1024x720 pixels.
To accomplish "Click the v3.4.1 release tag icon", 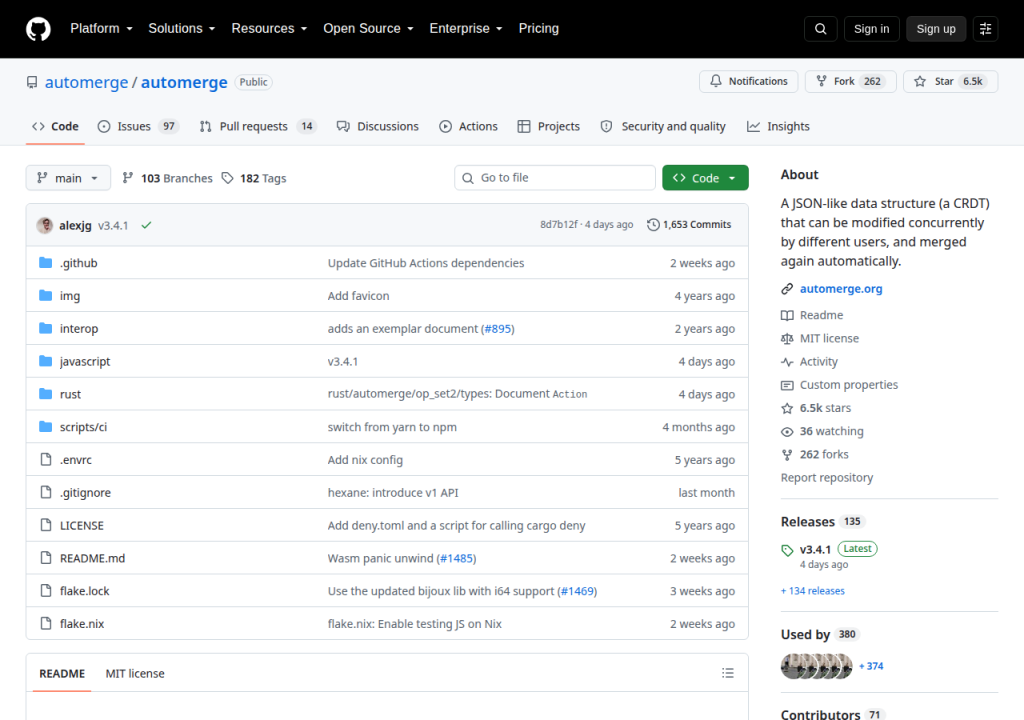I will click(787, 550).
